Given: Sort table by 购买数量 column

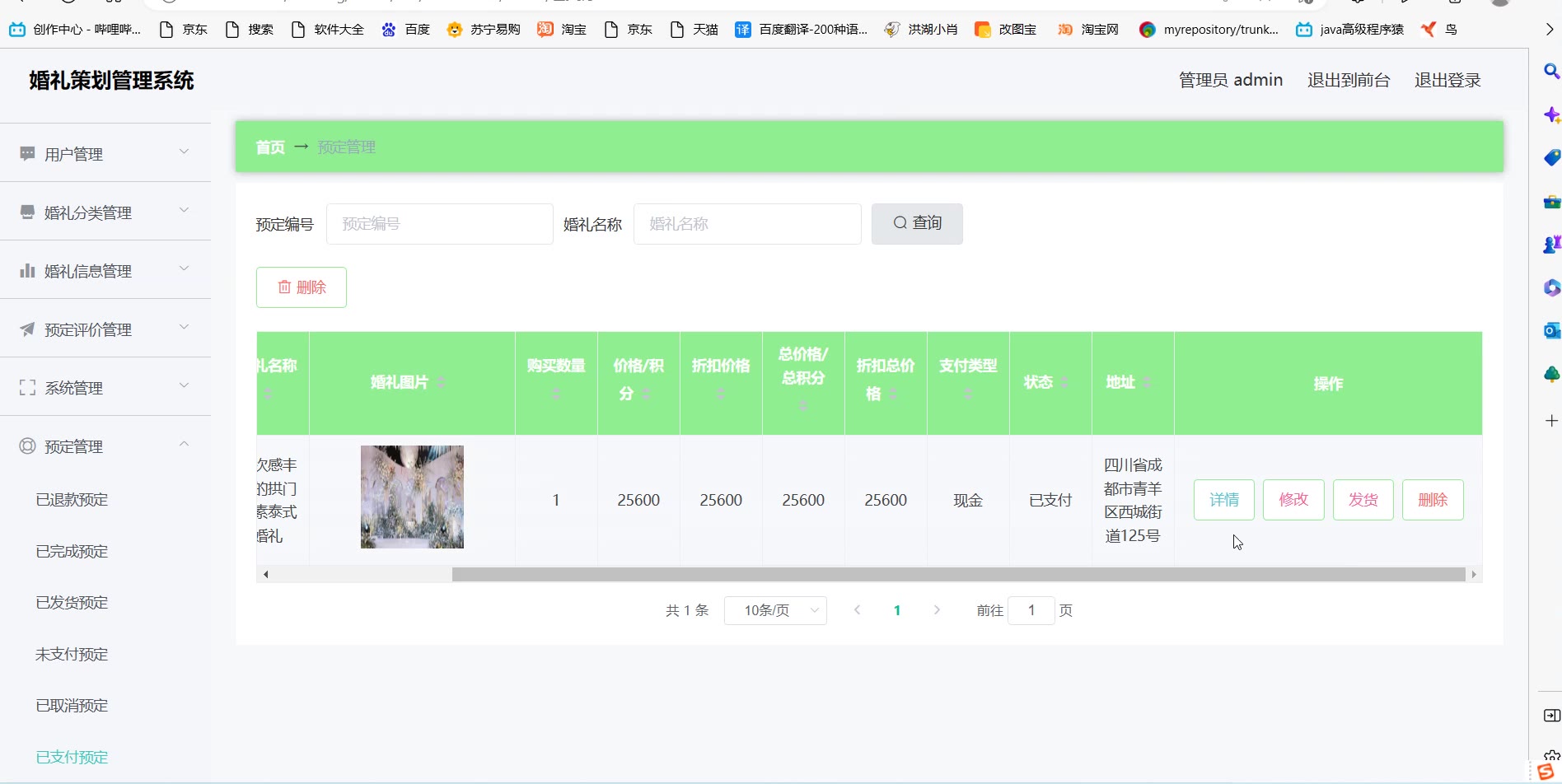Looking at the screenshot, I should click(x=556, y=394).
